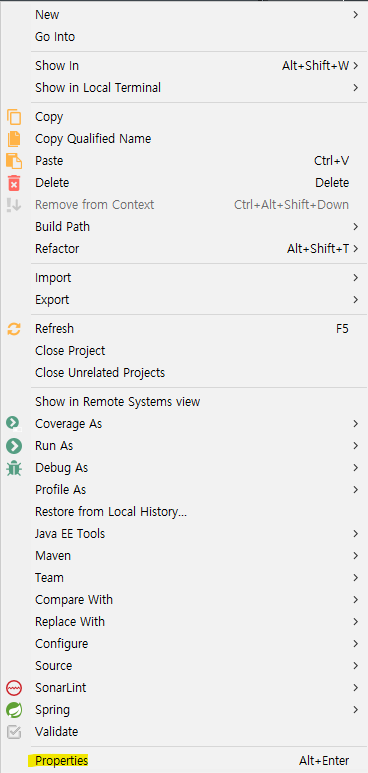The height and width of the screenshot is (773, 368).
Task: Select Show in Remote Systems view
Action: pos(117,402)
